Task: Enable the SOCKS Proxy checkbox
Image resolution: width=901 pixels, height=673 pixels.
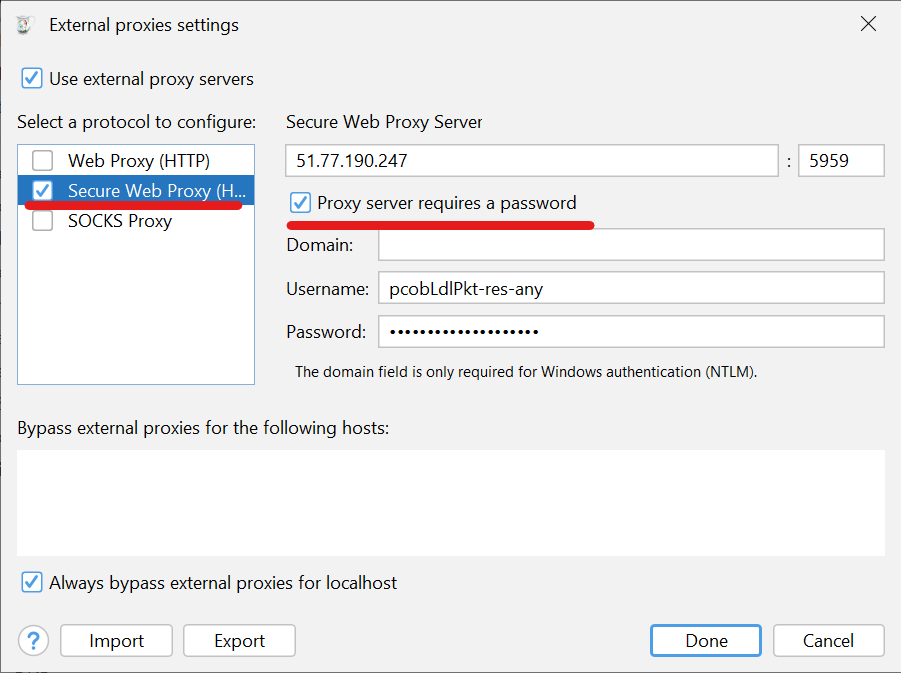Action: point(42,221)
